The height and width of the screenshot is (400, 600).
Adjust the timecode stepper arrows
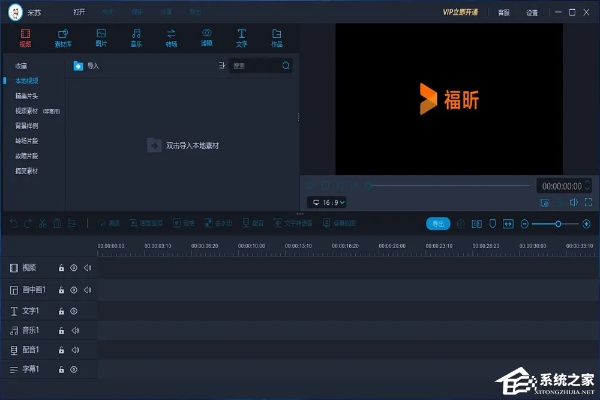[586, 186]
